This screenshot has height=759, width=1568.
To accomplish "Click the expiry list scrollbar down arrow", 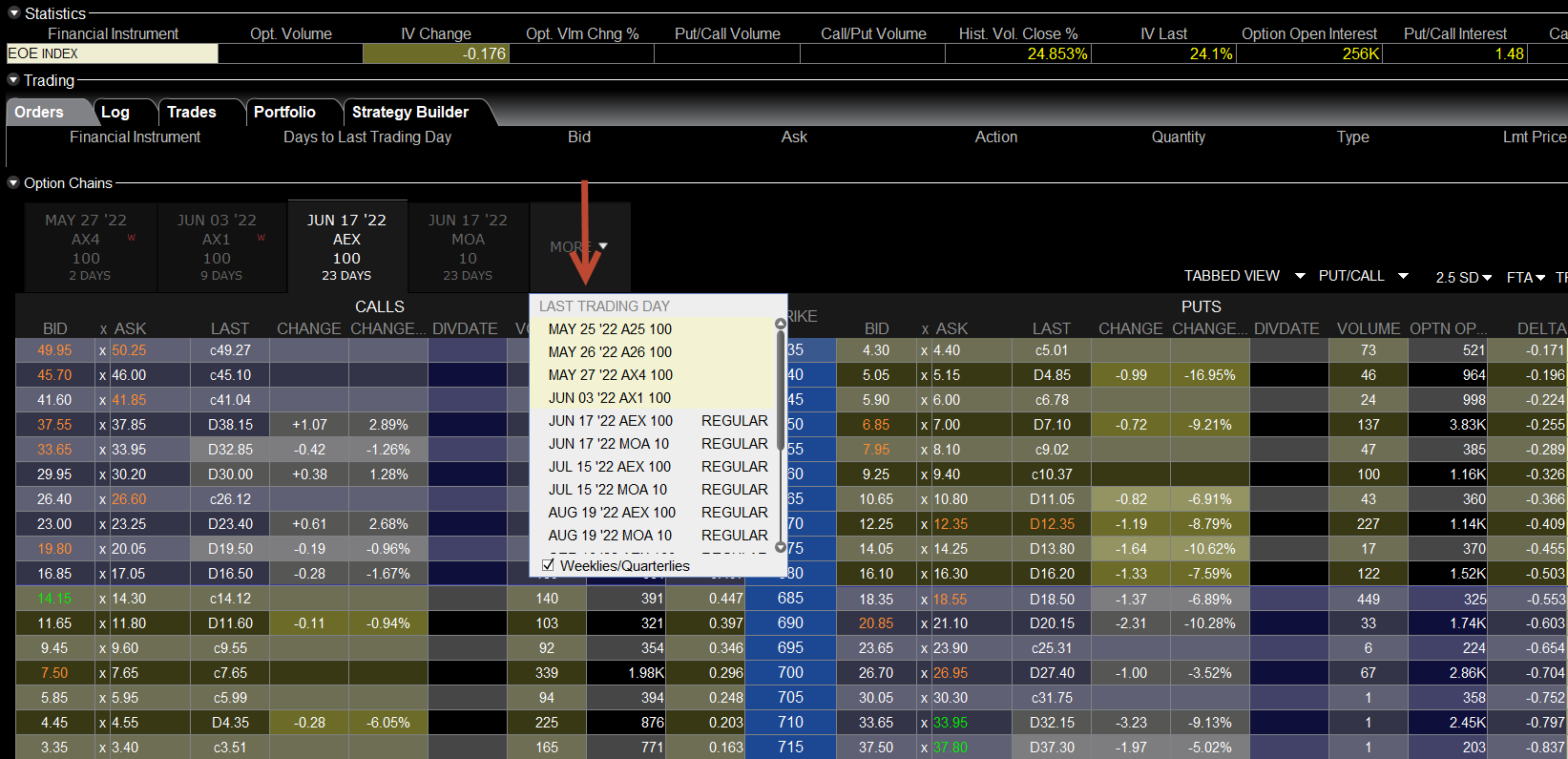I will tap(781, 547).
